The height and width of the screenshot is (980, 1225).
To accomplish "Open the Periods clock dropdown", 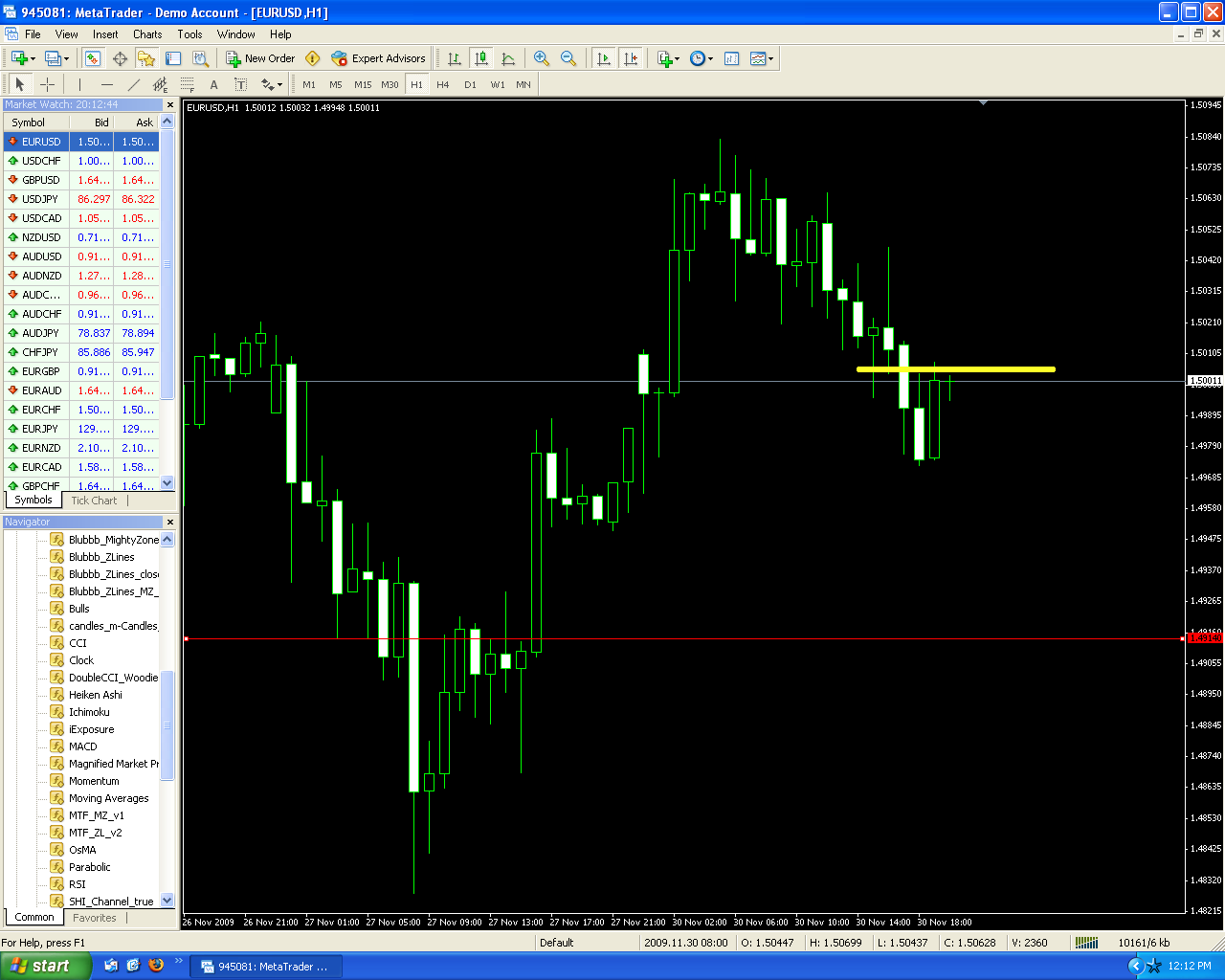I will [x=702, y=58].
